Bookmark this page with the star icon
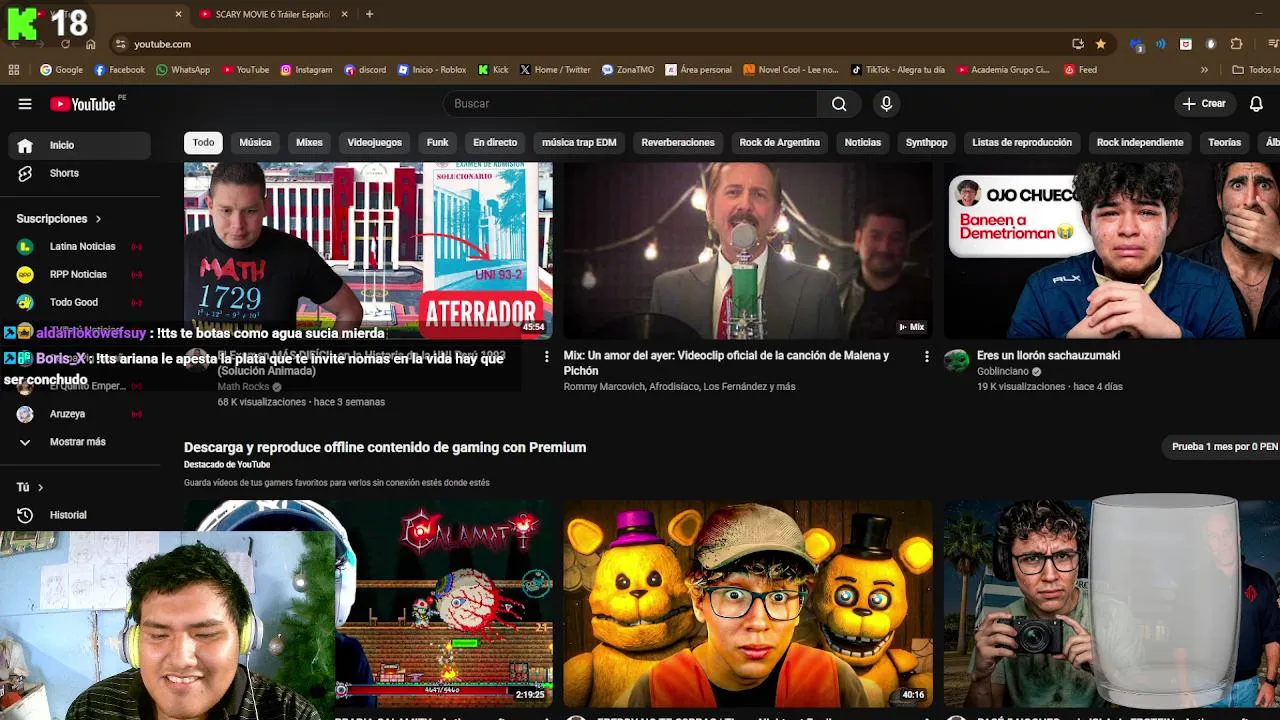 (1101, 44)
